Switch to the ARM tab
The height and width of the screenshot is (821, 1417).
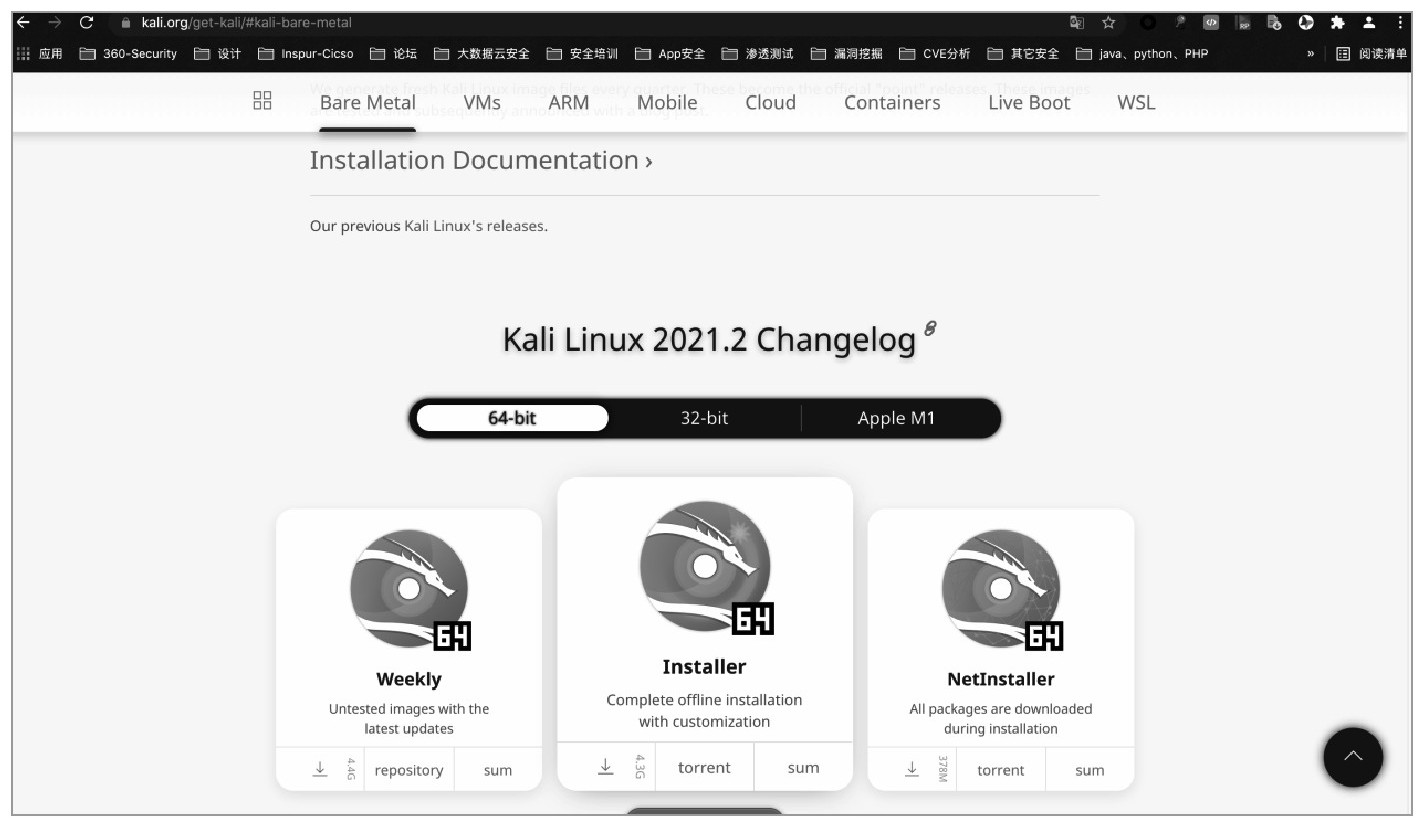(x=569, y=103)
